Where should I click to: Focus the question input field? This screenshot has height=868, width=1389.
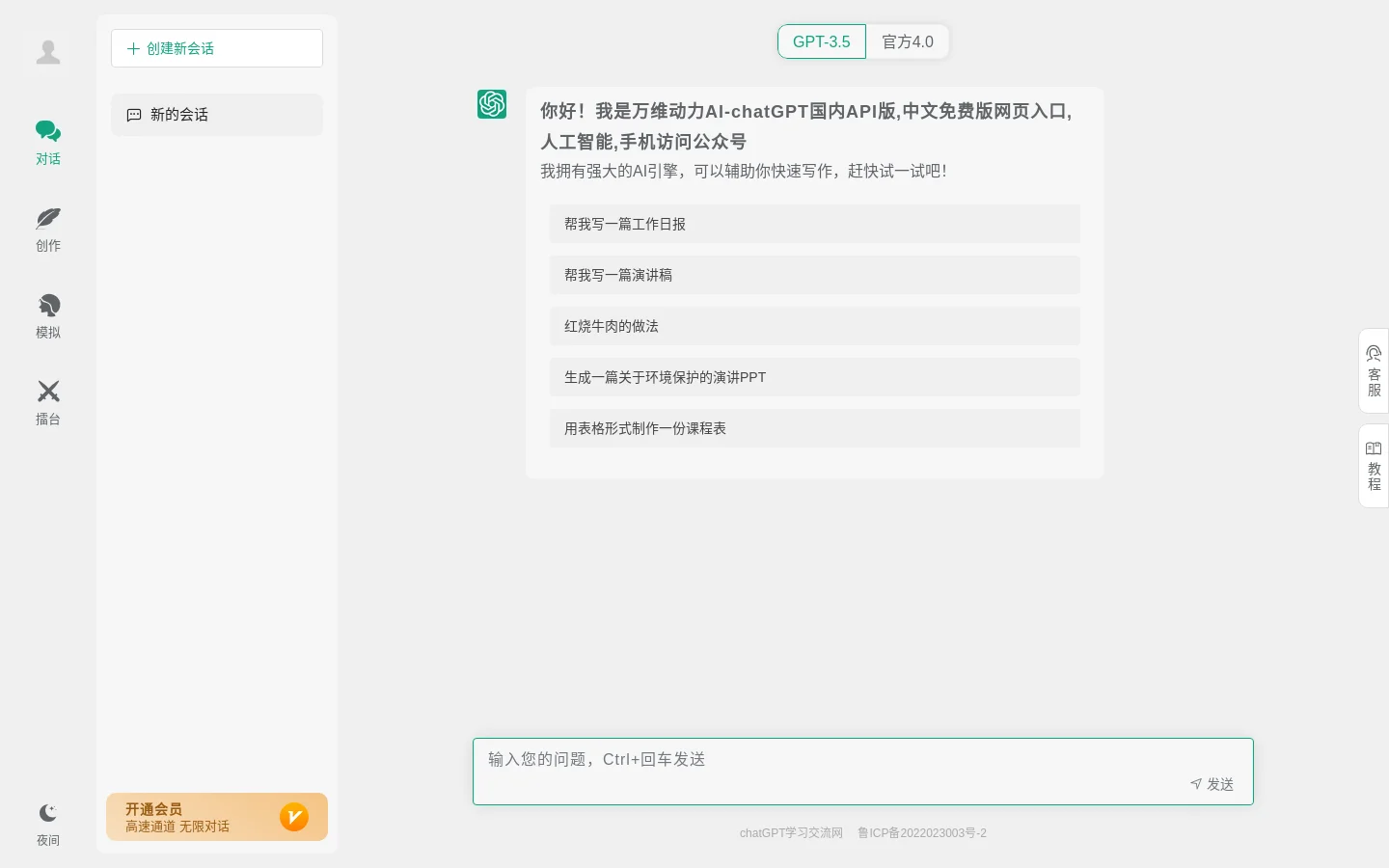click(863, 772)
